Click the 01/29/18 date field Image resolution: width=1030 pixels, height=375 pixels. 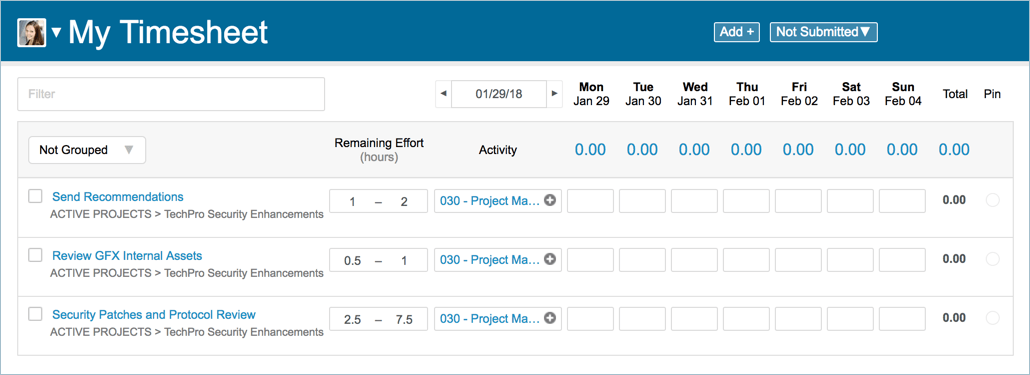[x=499, y=94]
